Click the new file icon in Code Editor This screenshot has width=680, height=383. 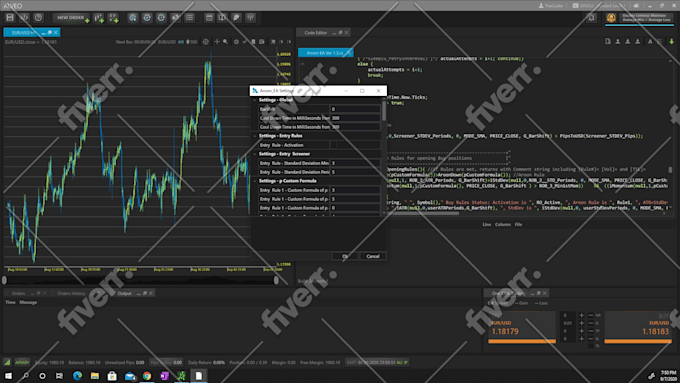point(608,42)
